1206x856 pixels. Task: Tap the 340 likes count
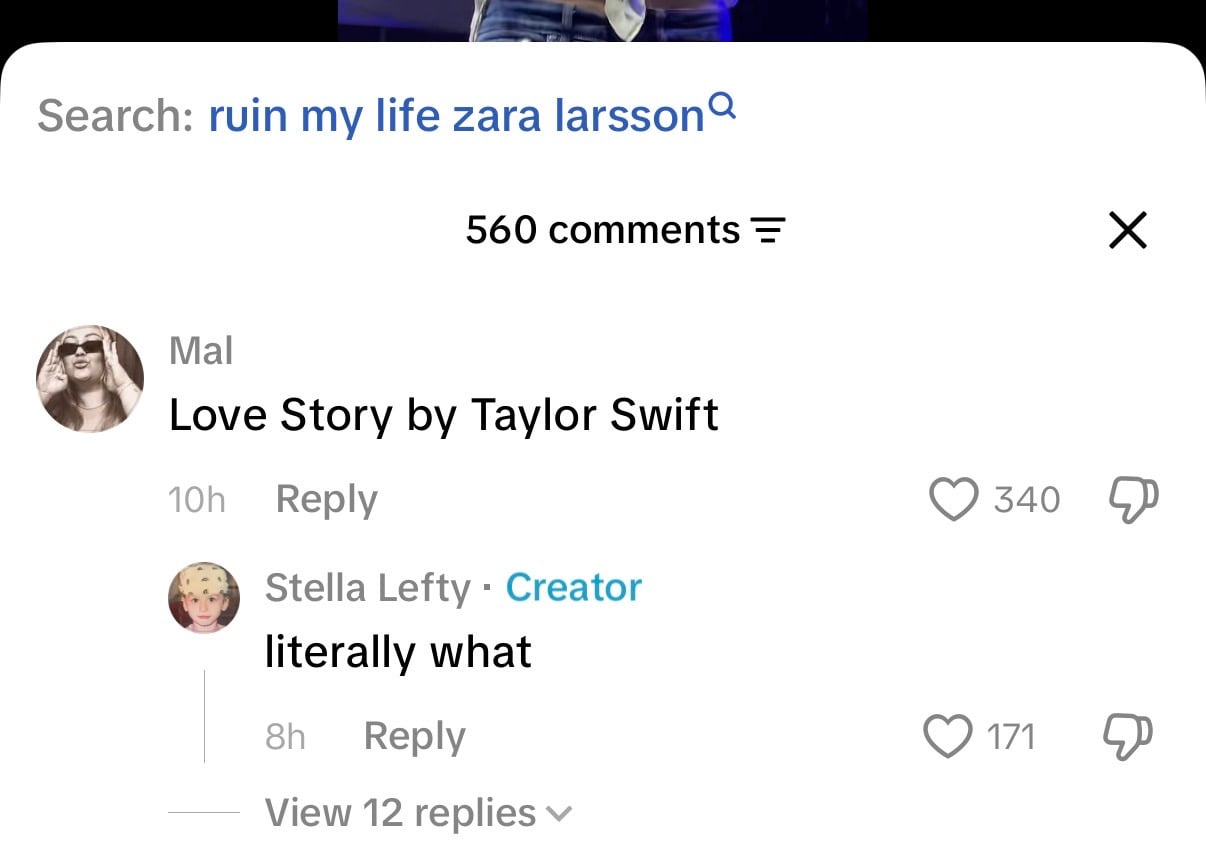pyautogui.click(x=1027, y=499)
